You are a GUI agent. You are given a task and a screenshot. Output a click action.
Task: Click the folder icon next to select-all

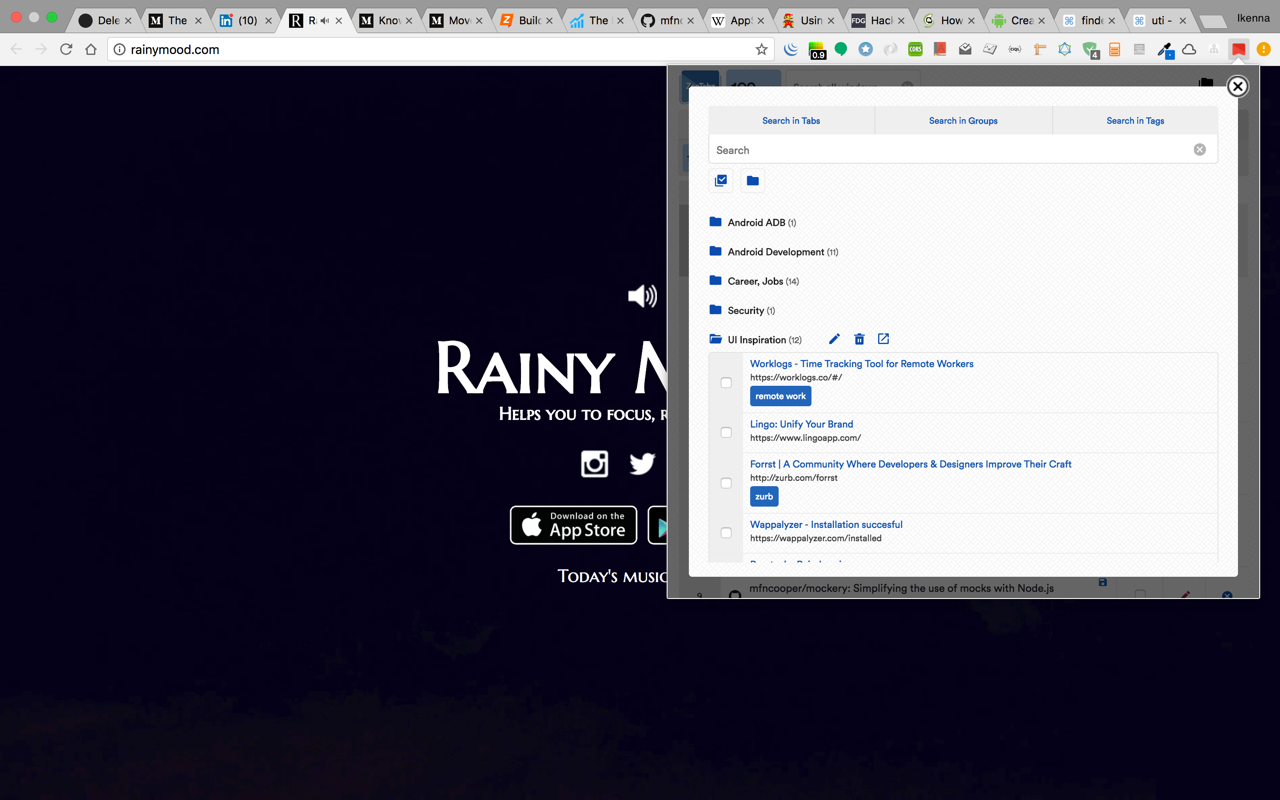click(753, 180)
